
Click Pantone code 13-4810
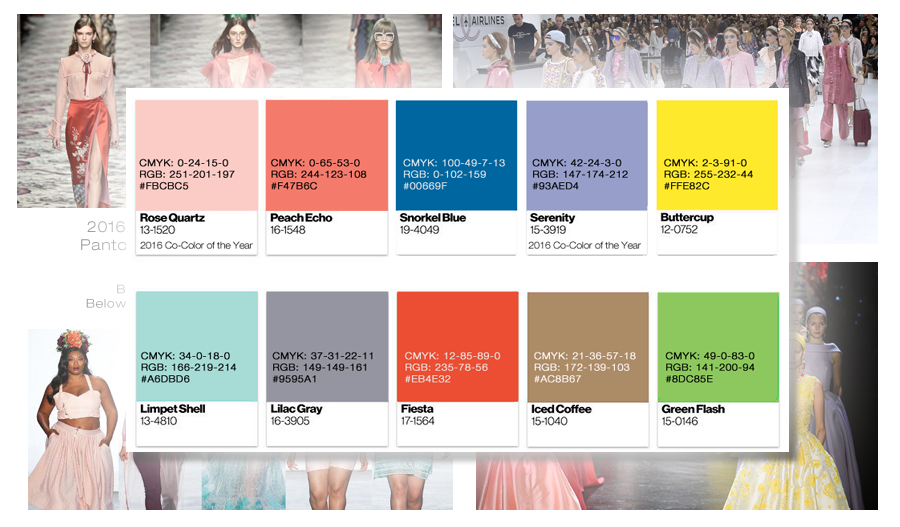[158, 421]
